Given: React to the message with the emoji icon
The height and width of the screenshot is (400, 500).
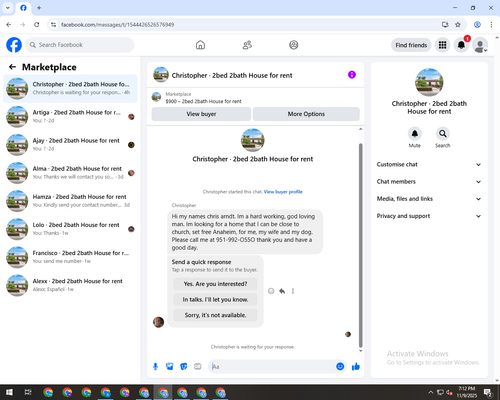Looking at the screenshot, I should click(x=271, y=291).
